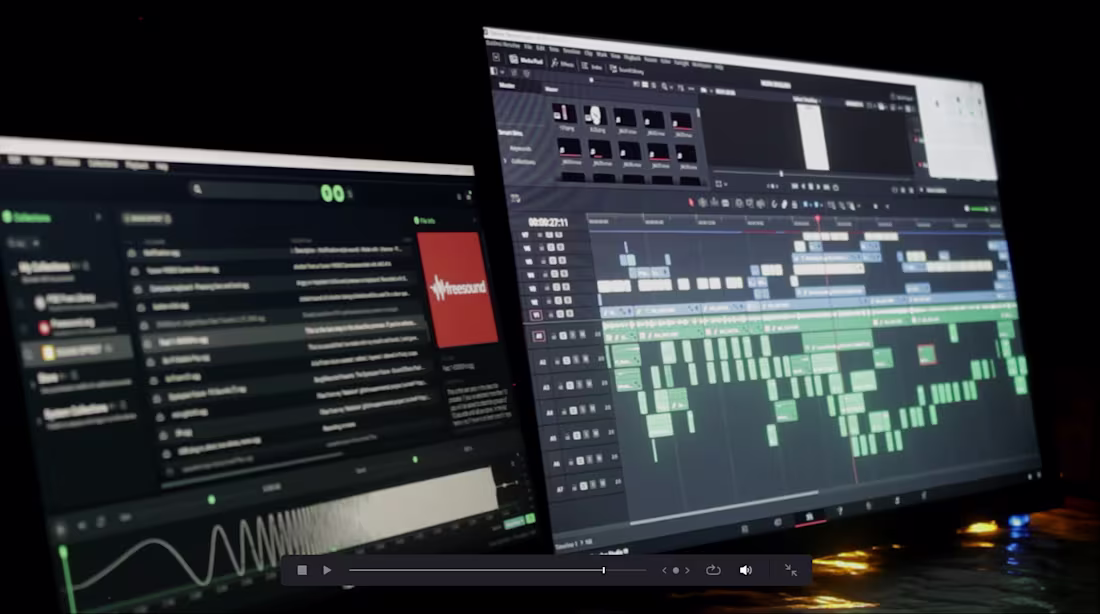Open the Help menu in Resolve
The image size is (1100, 614).
719,67
